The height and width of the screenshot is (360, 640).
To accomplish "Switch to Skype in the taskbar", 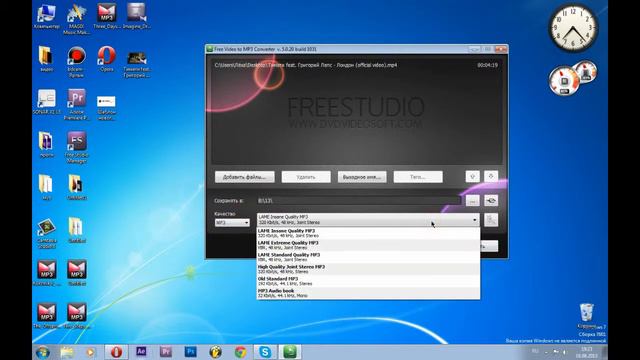I will [265, 352].
